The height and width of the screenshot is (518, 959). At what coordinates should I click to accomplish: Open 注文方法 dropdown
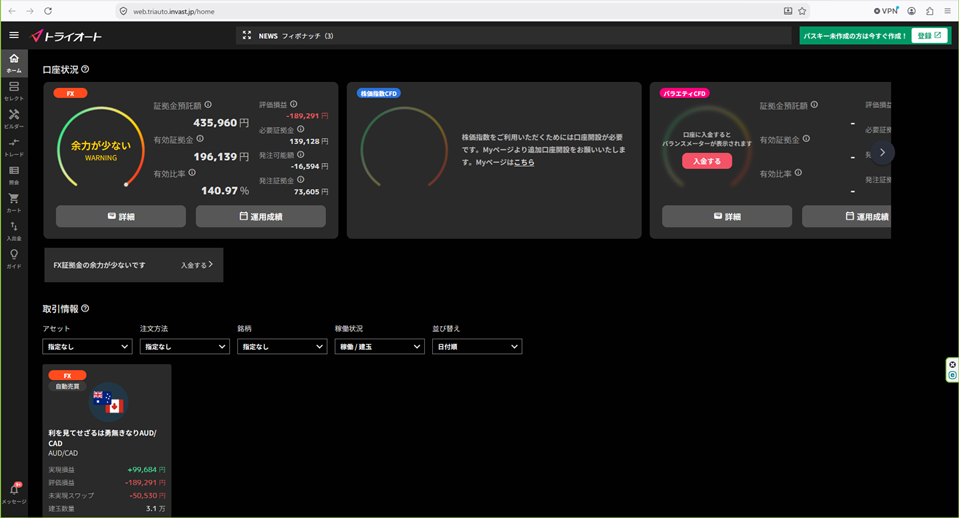point(184,346)
